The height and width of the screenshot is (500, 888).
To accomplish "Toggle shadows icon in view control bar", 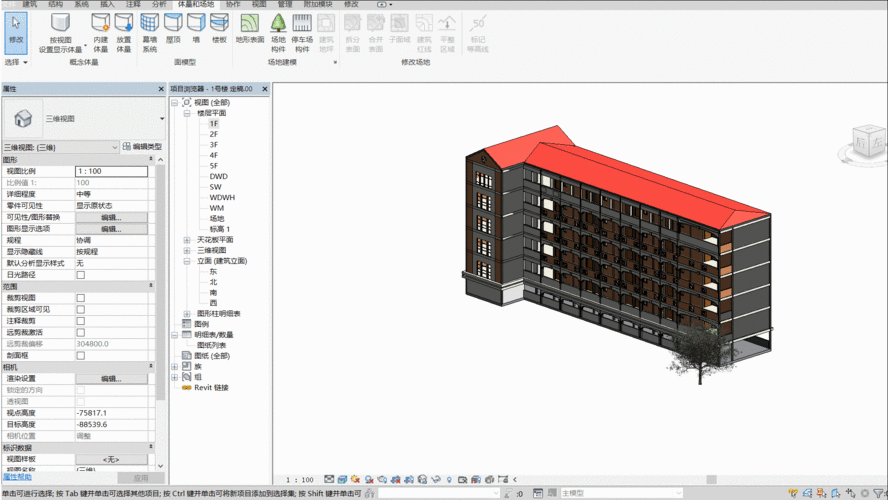I will (x=369, y=479).
